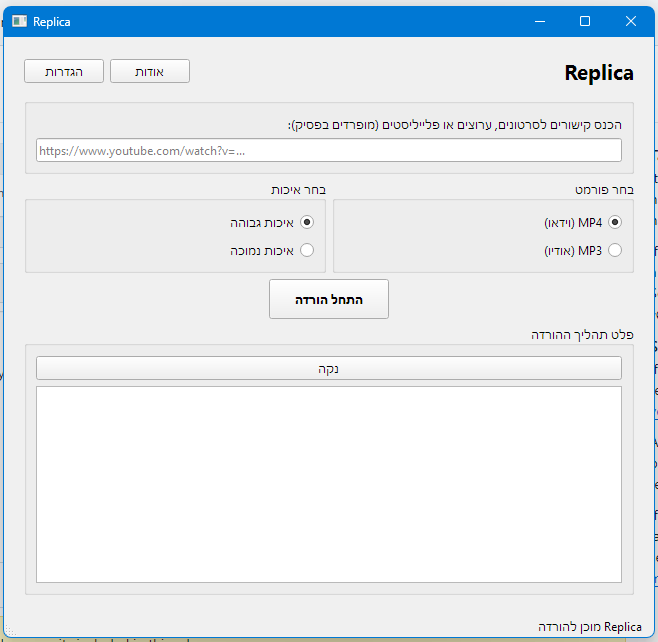658x642 pixels.
Task: Close the Replica window
Action: coord(630,21)
